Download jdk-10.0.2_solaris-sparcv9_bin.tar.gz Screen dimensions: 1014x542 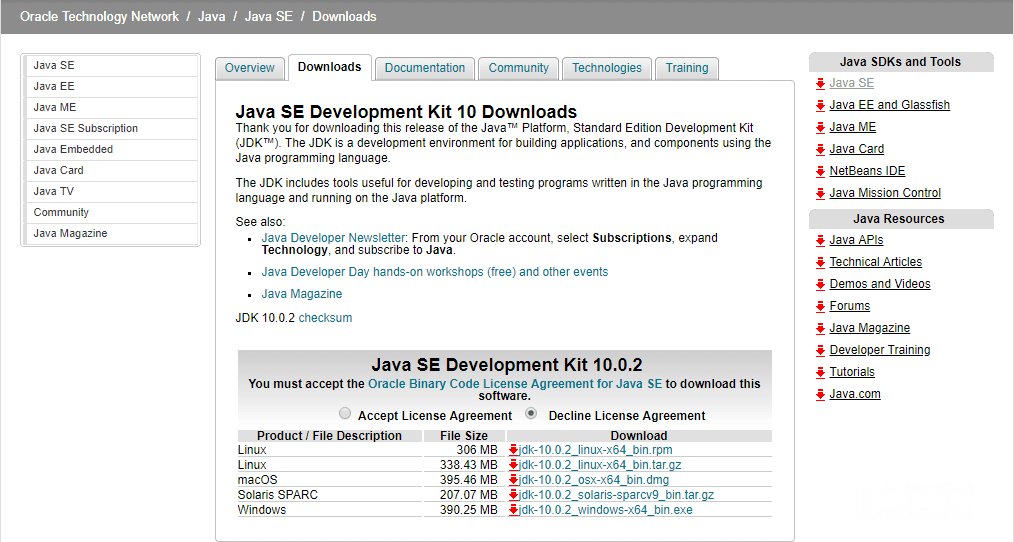coord(616,495)
